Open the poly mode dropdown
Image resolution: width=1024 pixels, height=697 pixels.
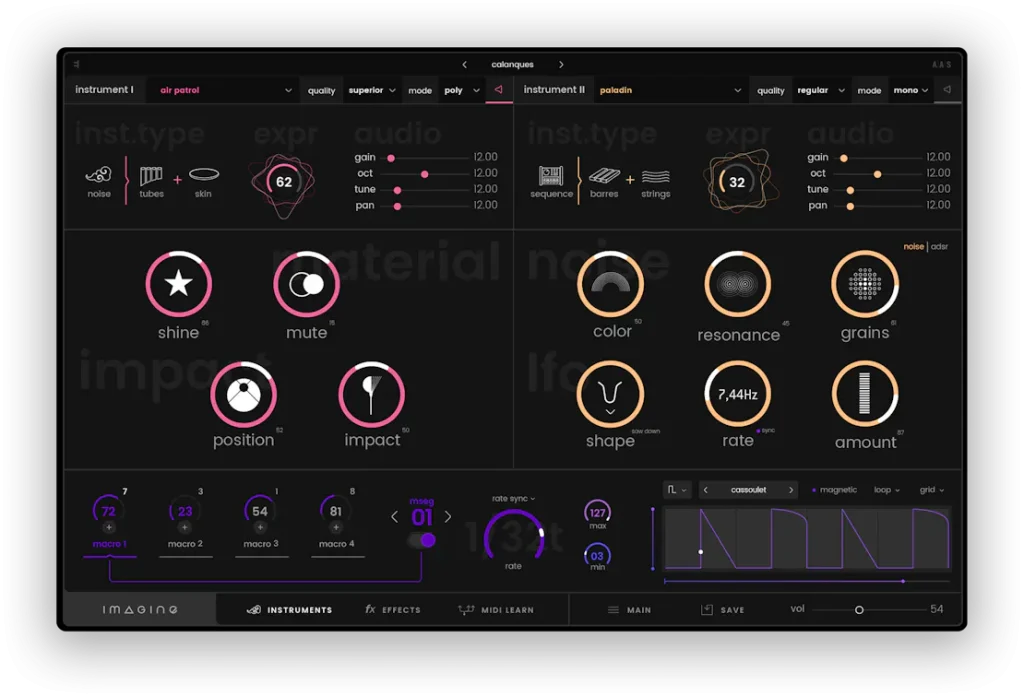[x=461, y=89]
